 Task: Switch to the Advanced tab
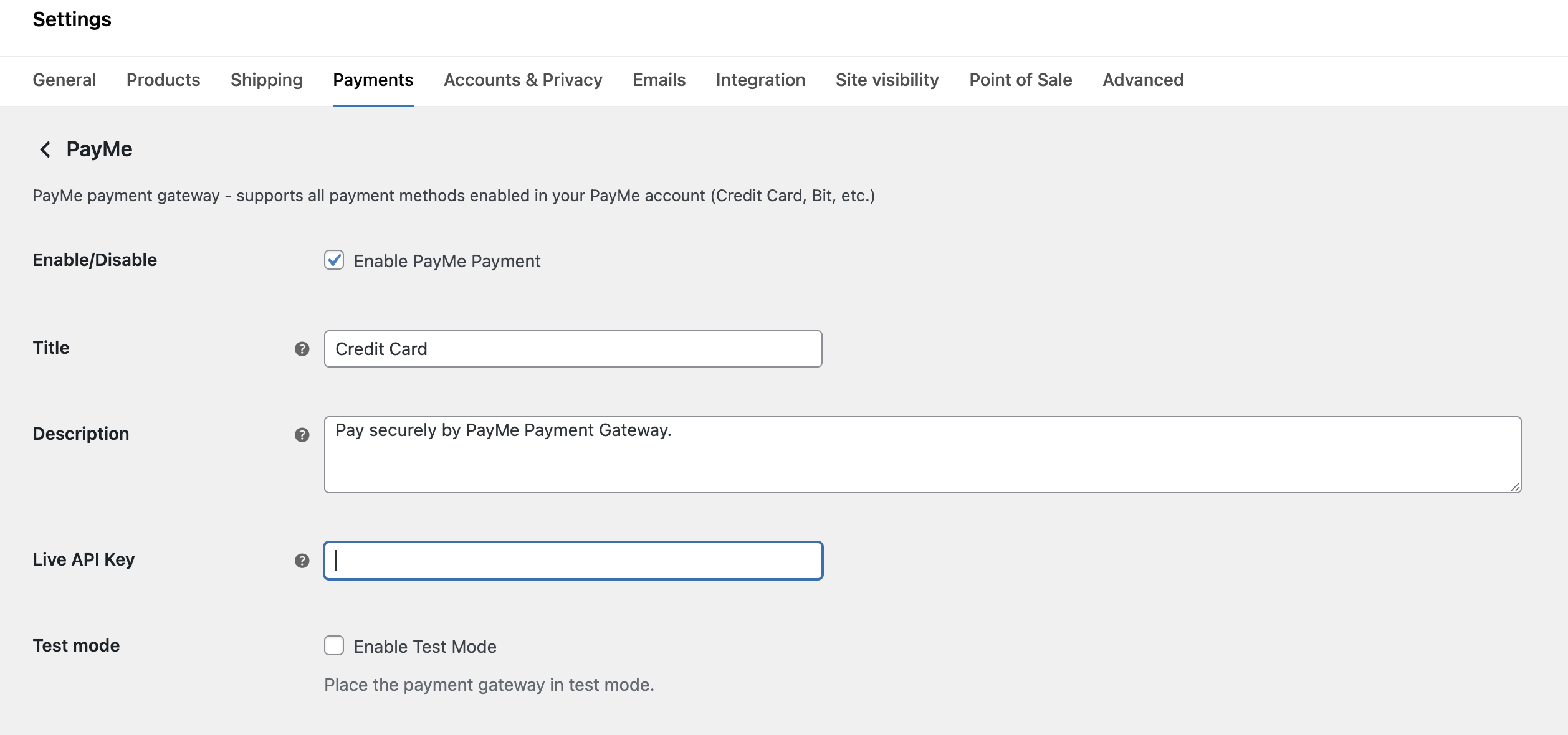(x=1142, y=80)
